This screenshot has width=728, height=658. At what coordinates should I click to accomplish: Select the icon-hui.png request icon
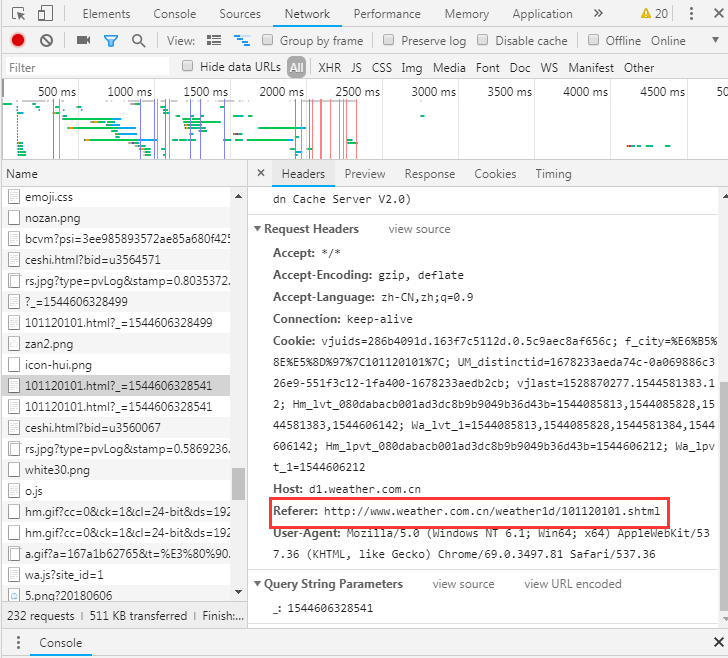(x=14, y=365)
